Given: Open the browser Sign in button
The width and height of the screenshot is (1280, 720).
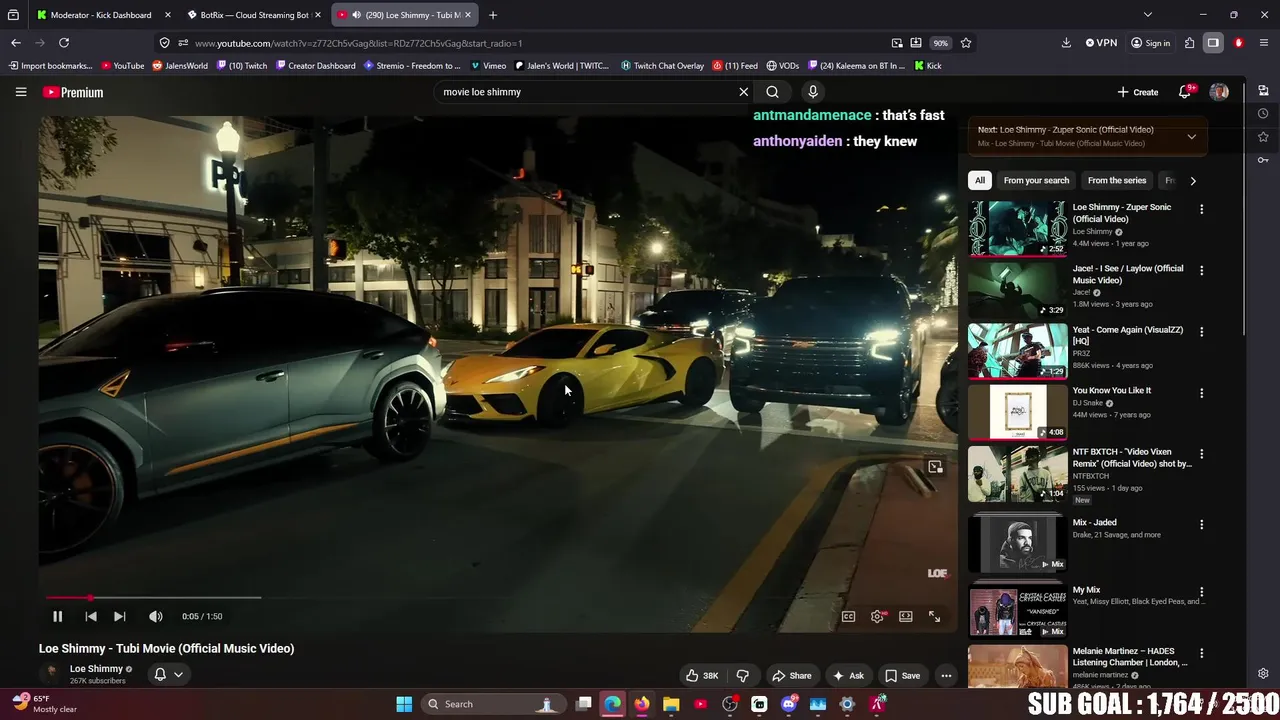Looking at the screenshot, I should [1151, 43].
